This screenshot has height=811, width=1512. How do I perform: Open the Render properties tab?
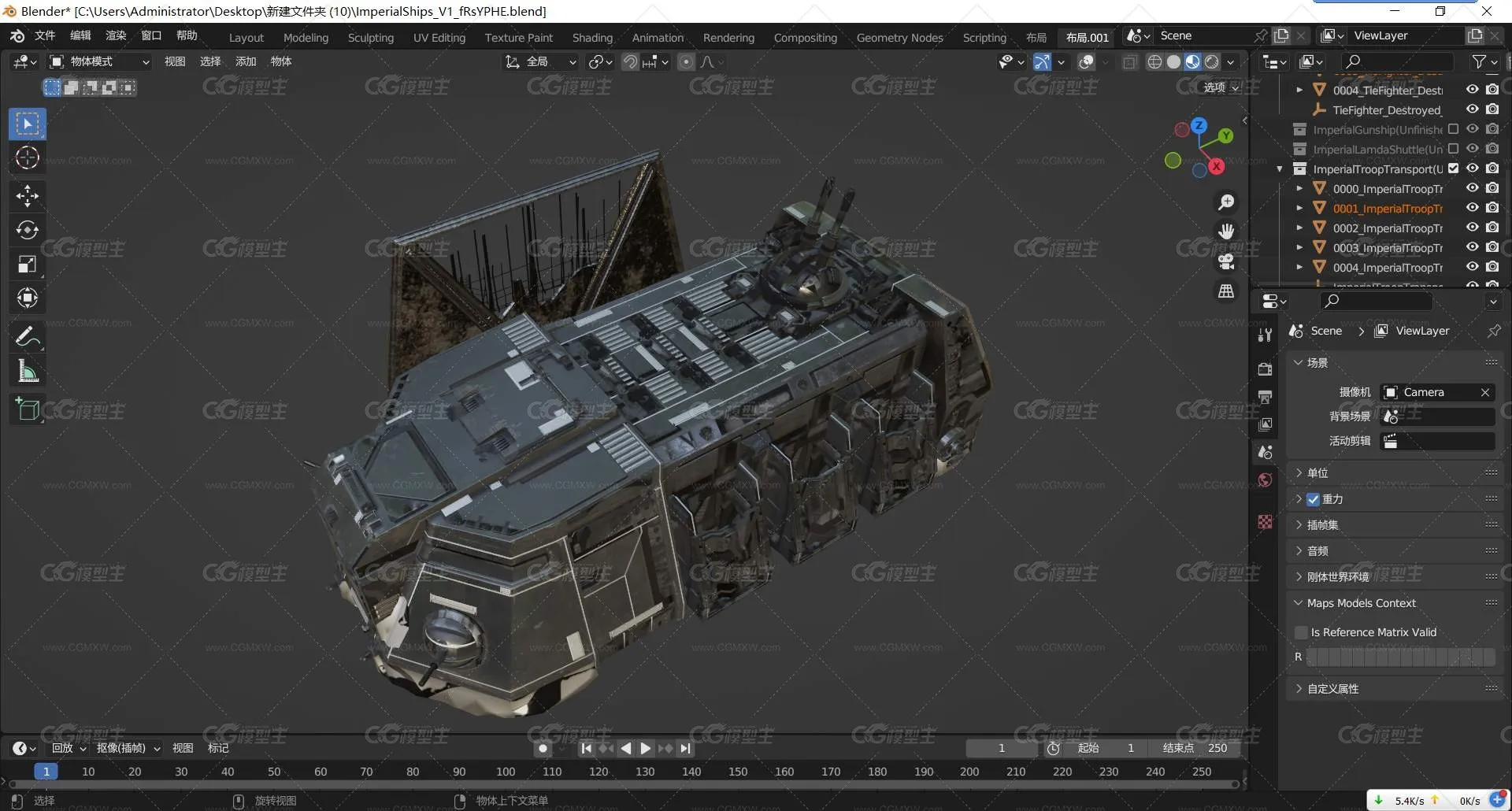click(x=1265, y=369)
